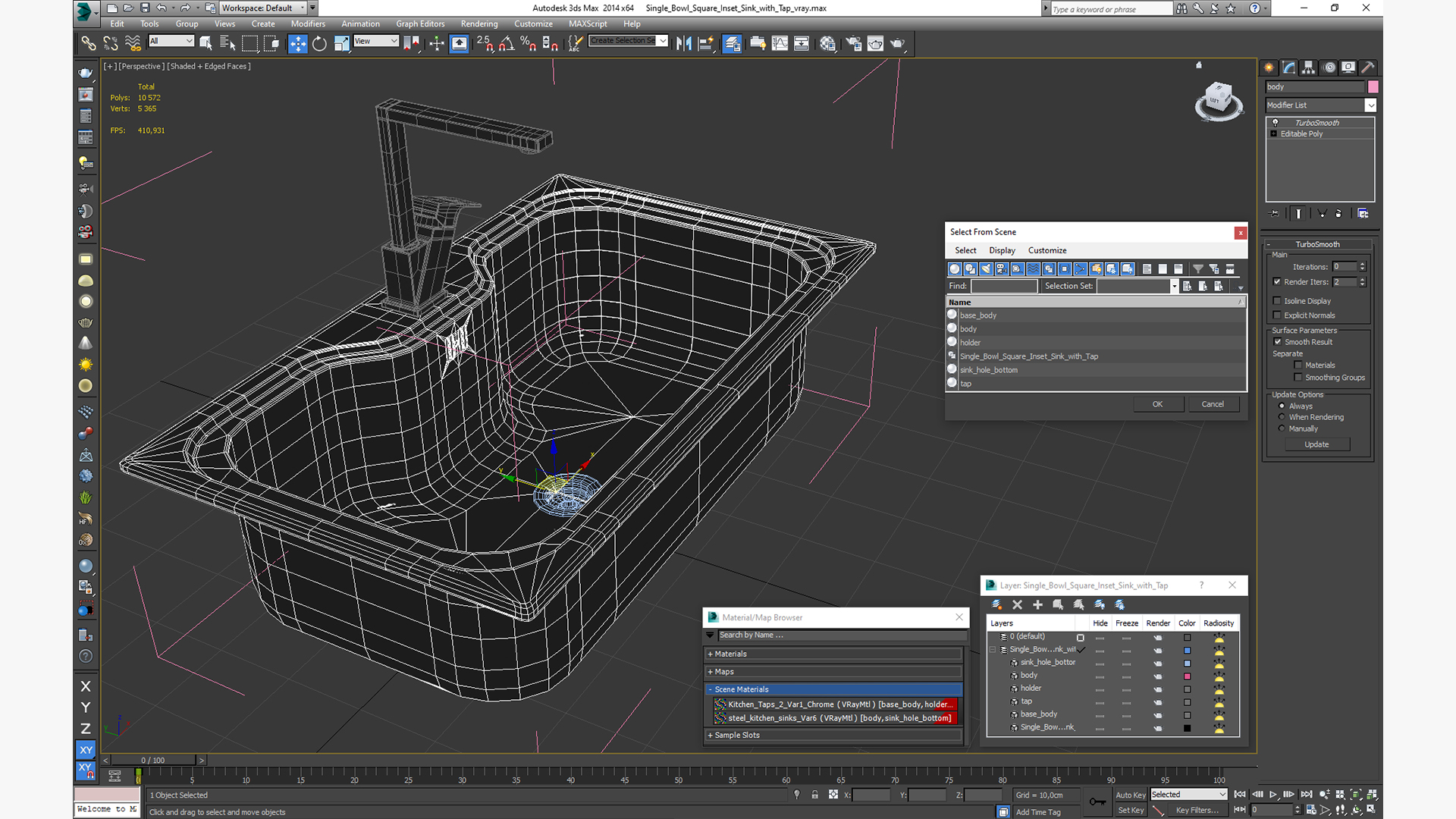Select the Manually update option
1456x819 pixels.
1282,428
